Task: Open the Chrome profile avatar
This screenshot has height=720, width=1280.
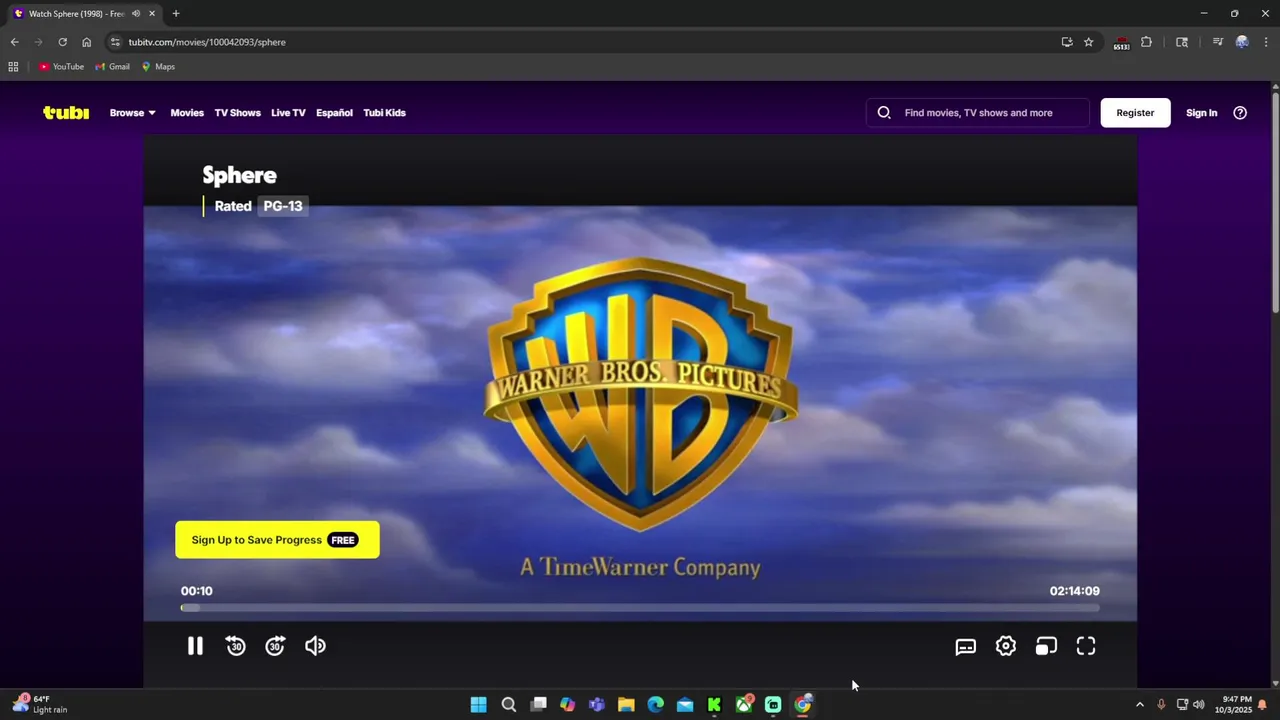Action: pos(1241,42)
